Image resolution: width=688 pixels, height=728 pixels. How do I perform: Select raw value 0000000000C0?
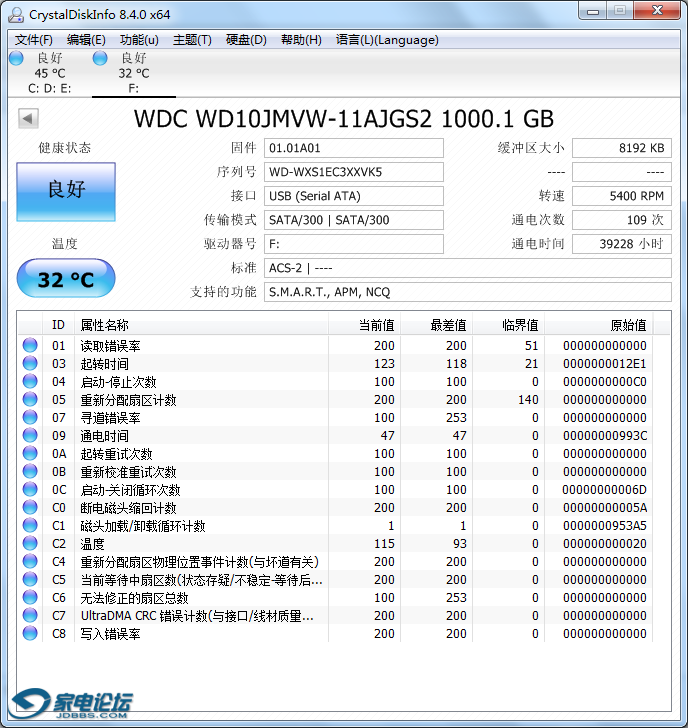tap(604, 382)
